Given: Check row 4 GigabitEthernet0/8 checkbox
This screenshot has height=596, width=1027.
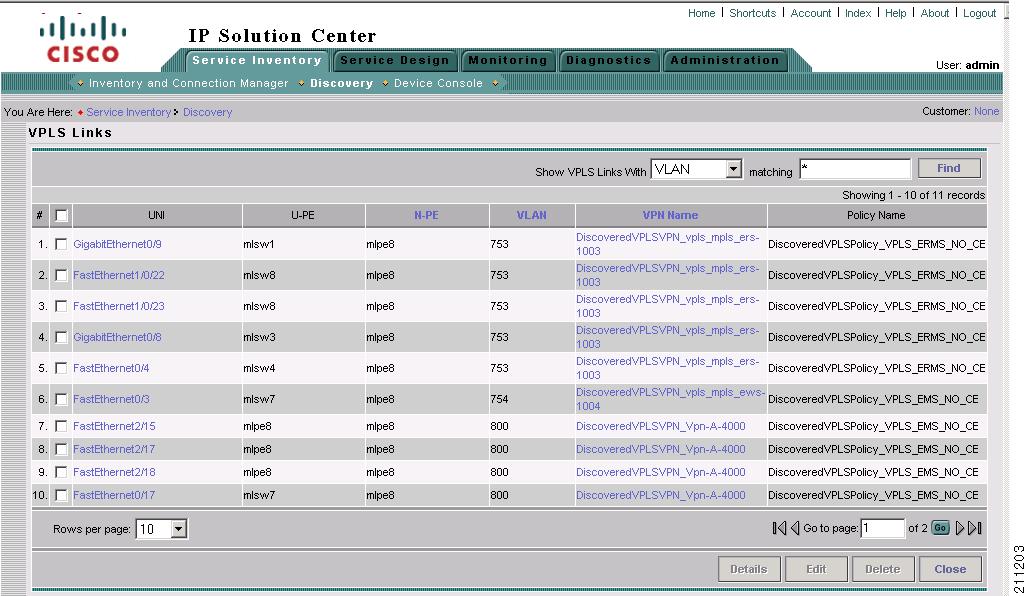Looking at the screenshot, I should click(x=61, y=337).
